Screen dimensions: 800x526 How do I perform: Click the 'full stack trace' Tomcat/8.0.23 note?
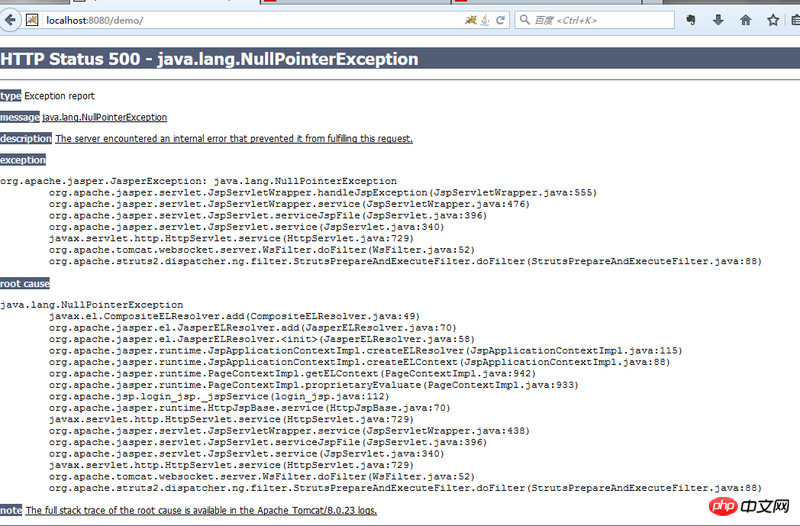202,510
